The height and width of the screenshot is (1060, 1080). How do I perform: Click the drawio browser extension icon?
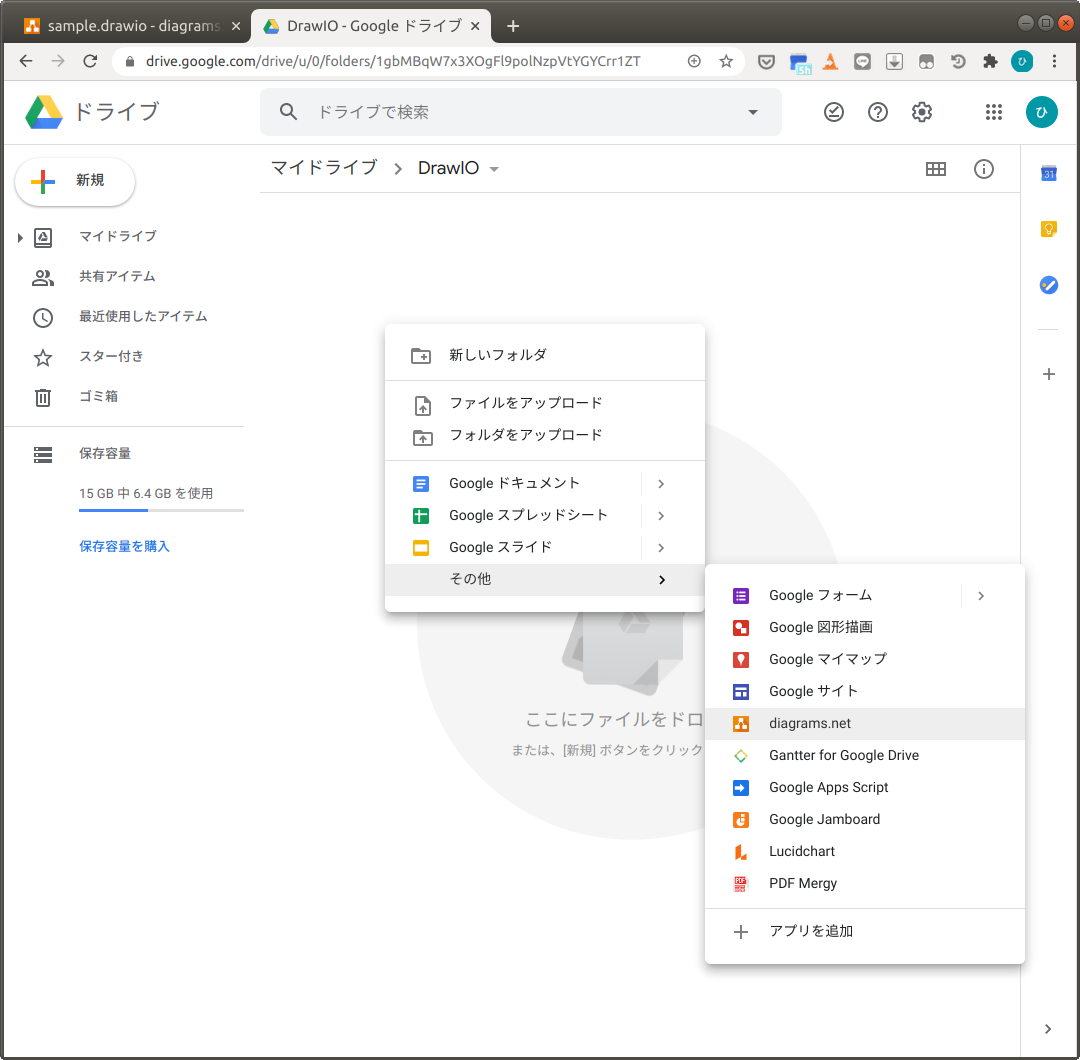pos(830,61)
